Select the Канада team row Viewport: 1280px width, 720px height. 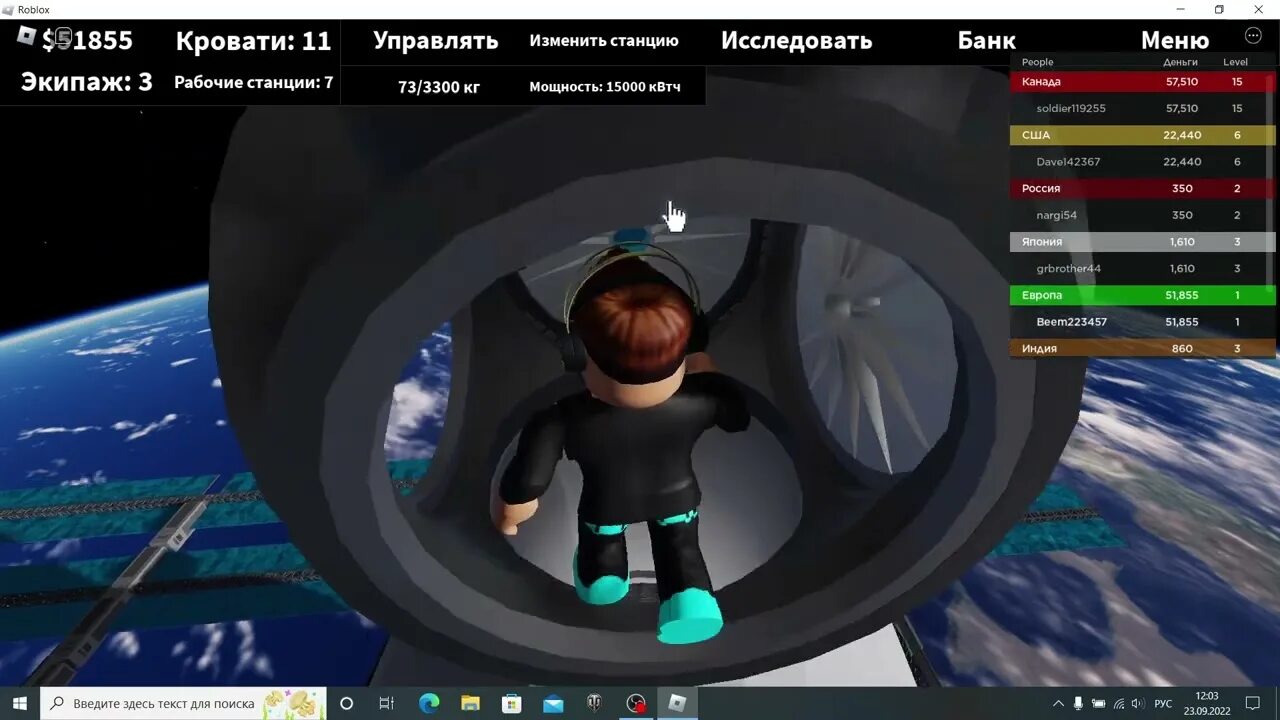click(1142, 81)
